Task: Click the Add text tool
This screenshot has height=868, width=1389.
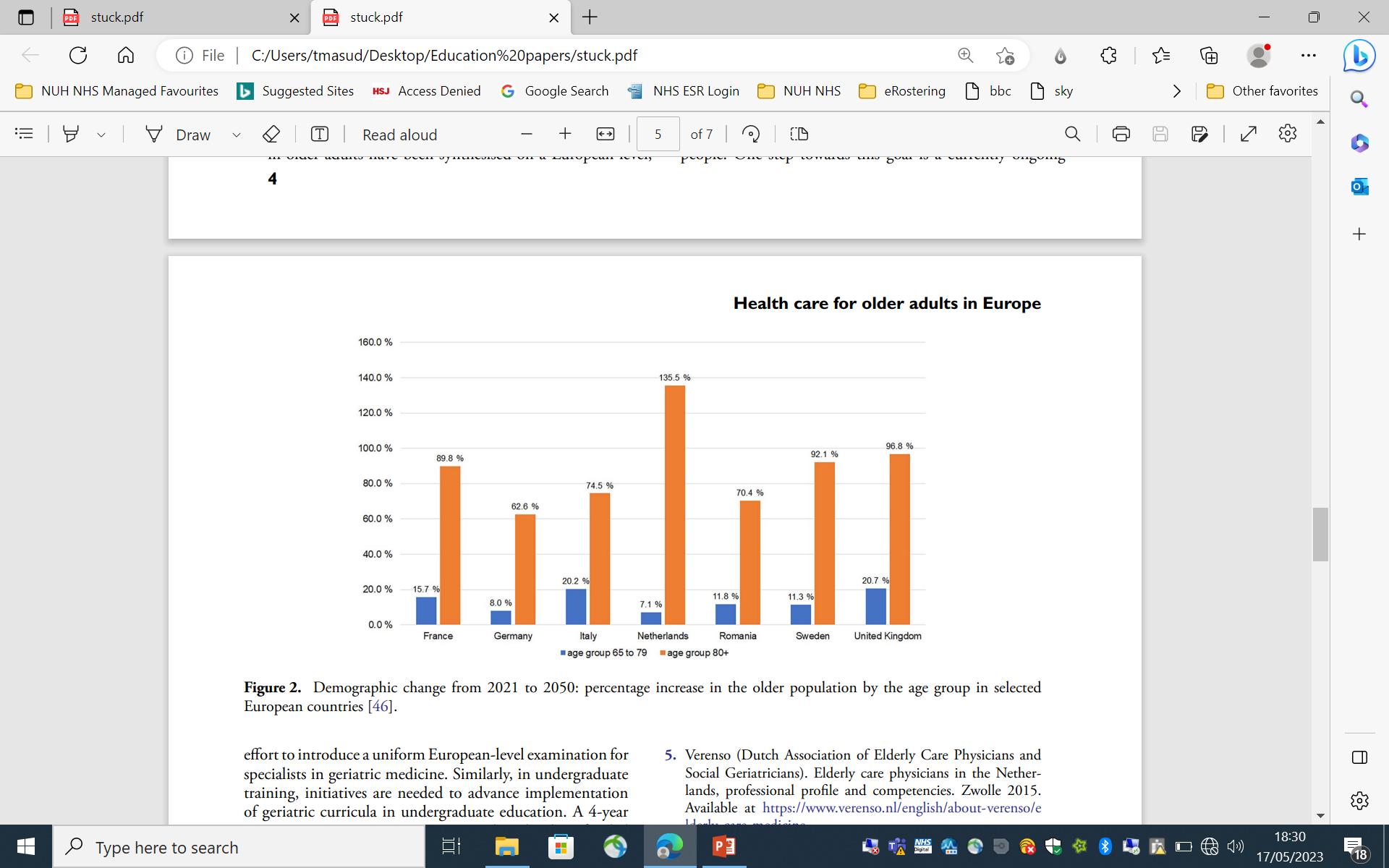Action: tap(319, 134)
